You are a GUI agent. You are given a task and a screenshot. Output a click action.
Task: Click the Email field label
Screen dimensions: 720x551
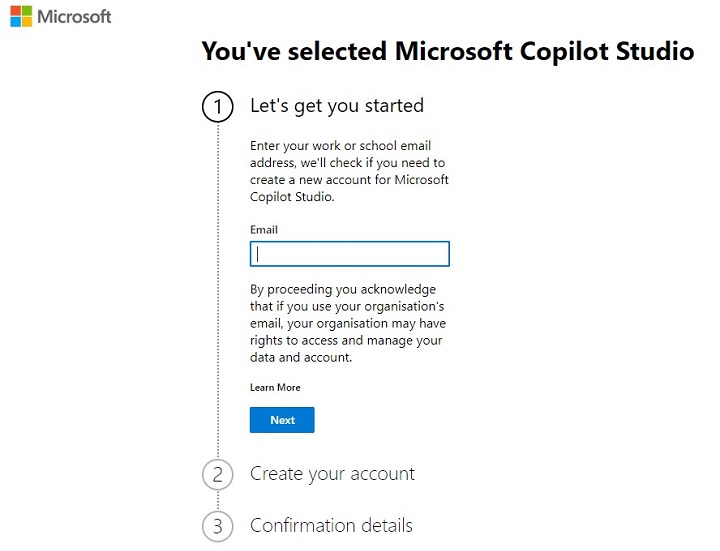[264, 230]
